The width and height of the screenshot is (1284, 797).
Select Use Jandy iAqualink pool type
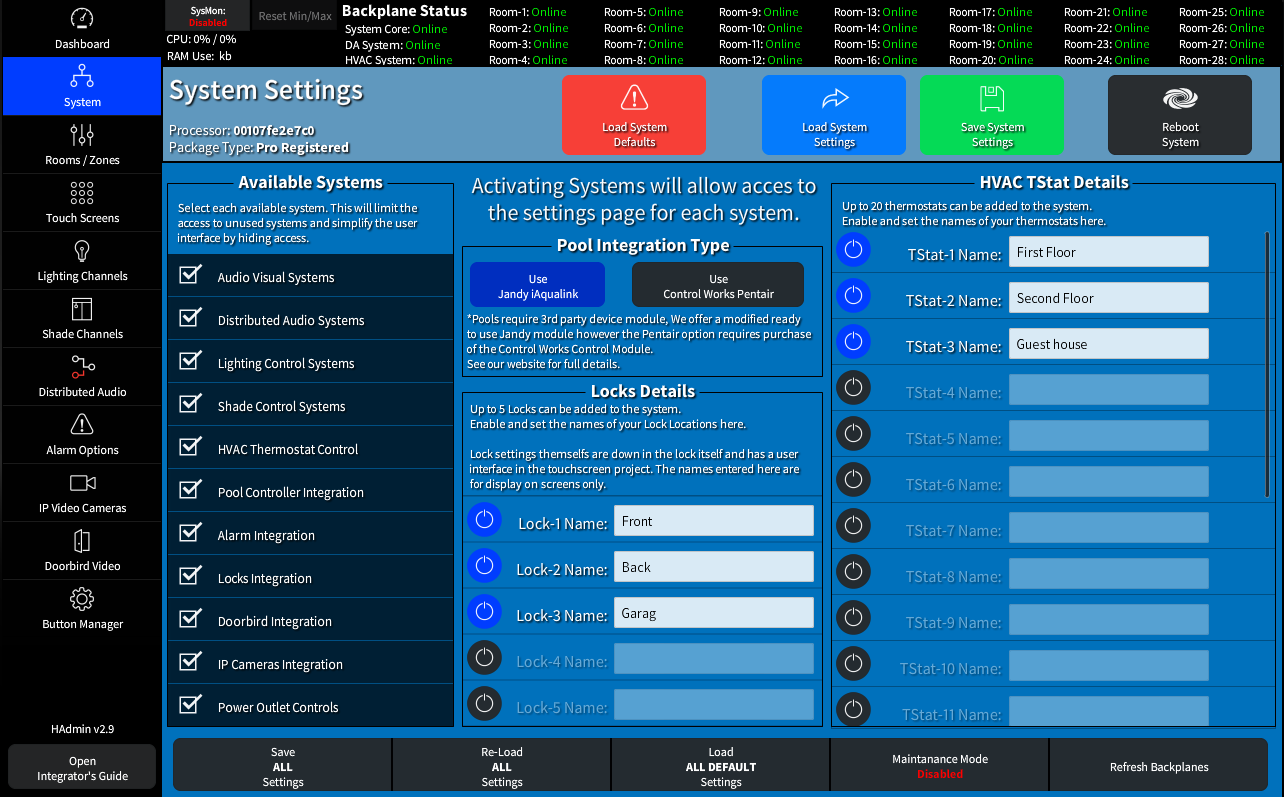tap(538, 286)
